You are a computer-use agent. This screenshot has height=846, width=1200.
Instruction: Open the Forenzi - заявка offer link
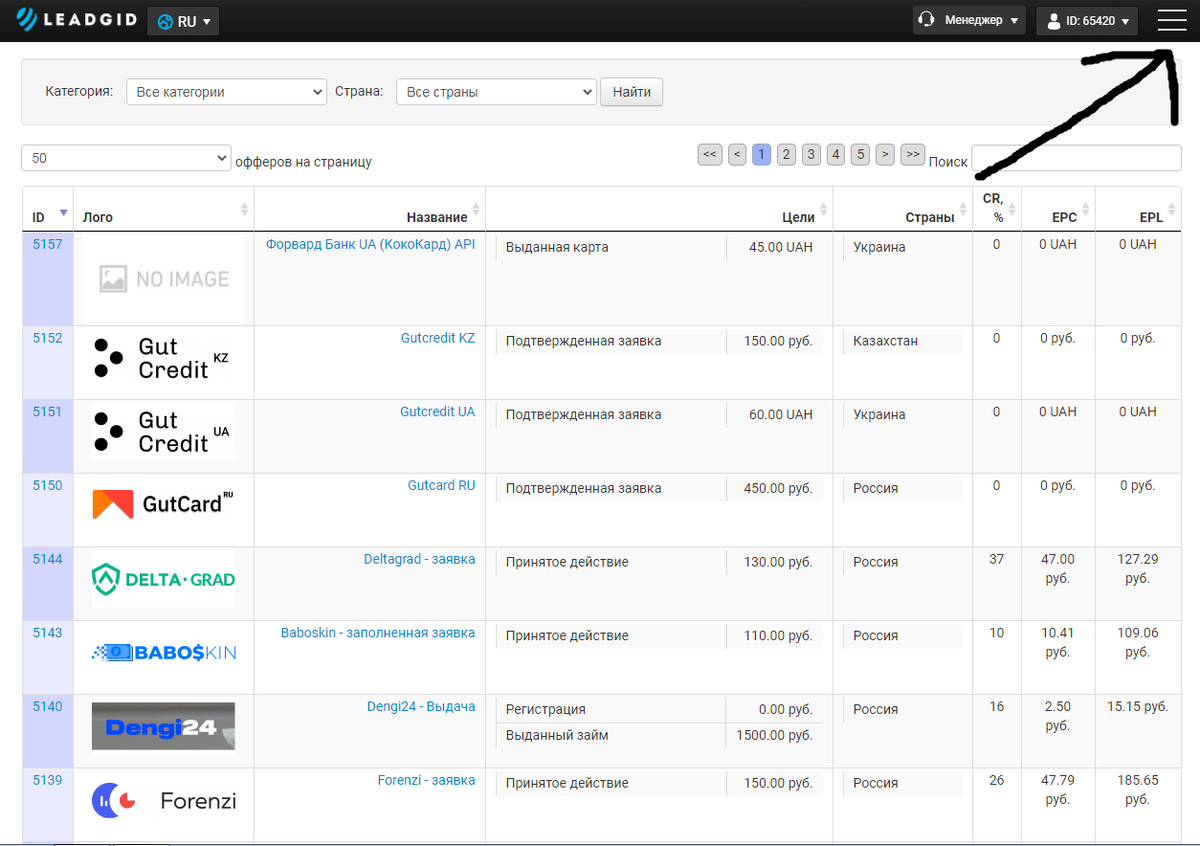[427, 780]
